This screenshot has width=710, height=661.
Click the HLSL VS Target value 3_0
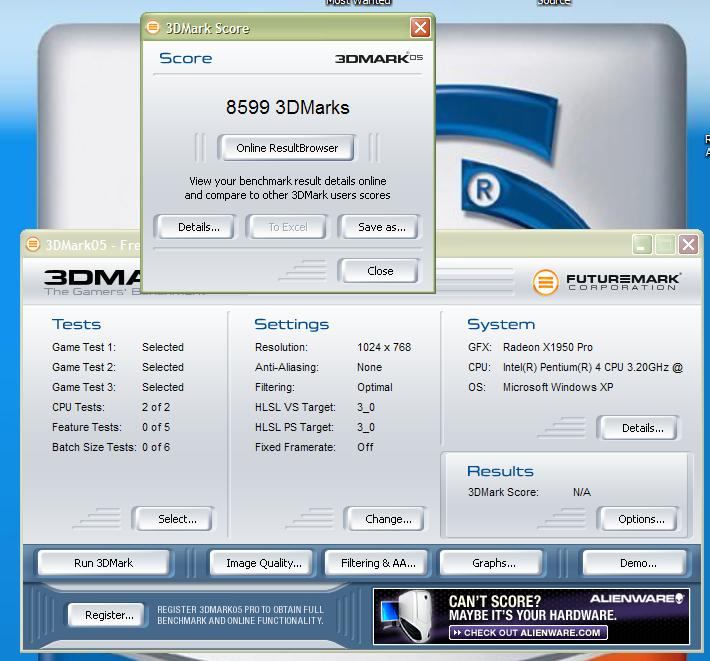point(365,407)
